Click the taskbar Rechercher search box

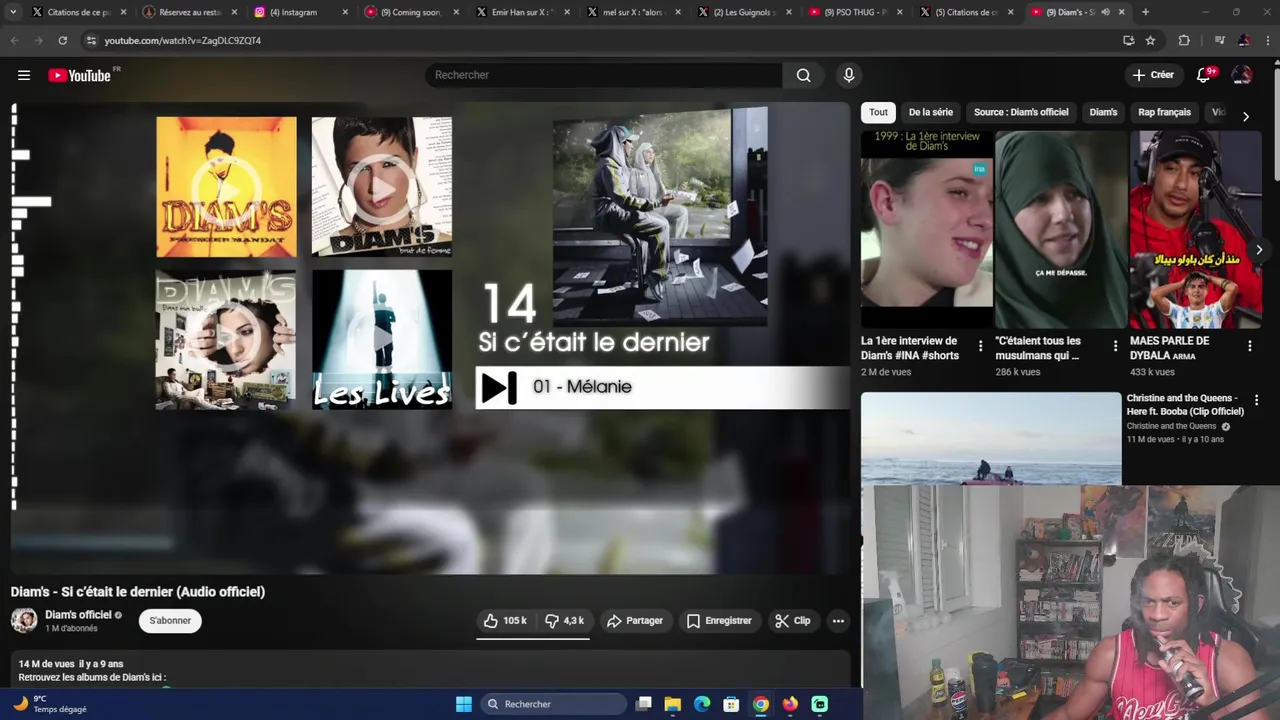pos(553,704)
